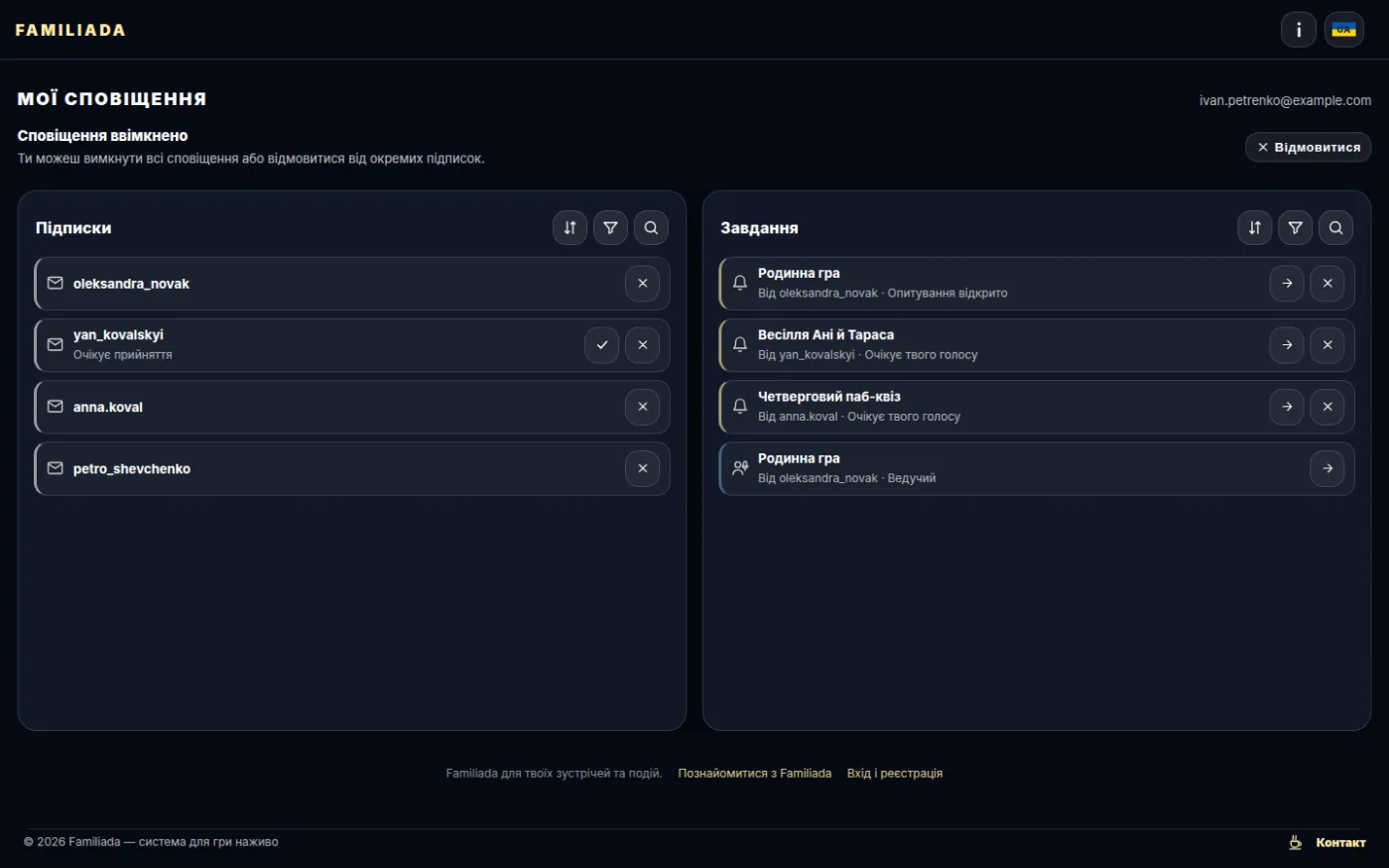The image size is (1389, 868).
Task: Select the oleksandra_novak subscription row
Action: (352, 284)
